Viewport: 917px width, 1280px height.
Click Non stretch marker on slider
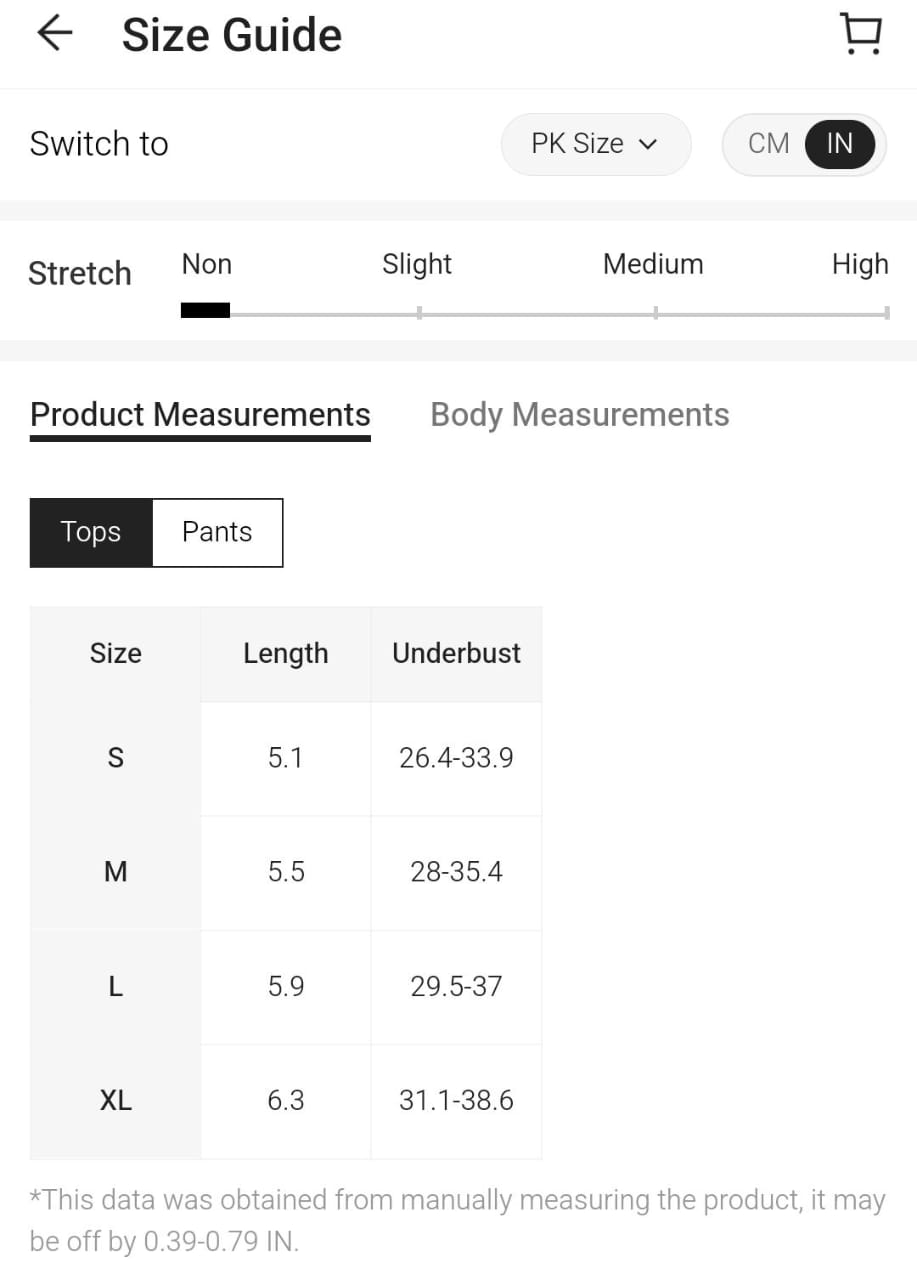coord(205,311)
